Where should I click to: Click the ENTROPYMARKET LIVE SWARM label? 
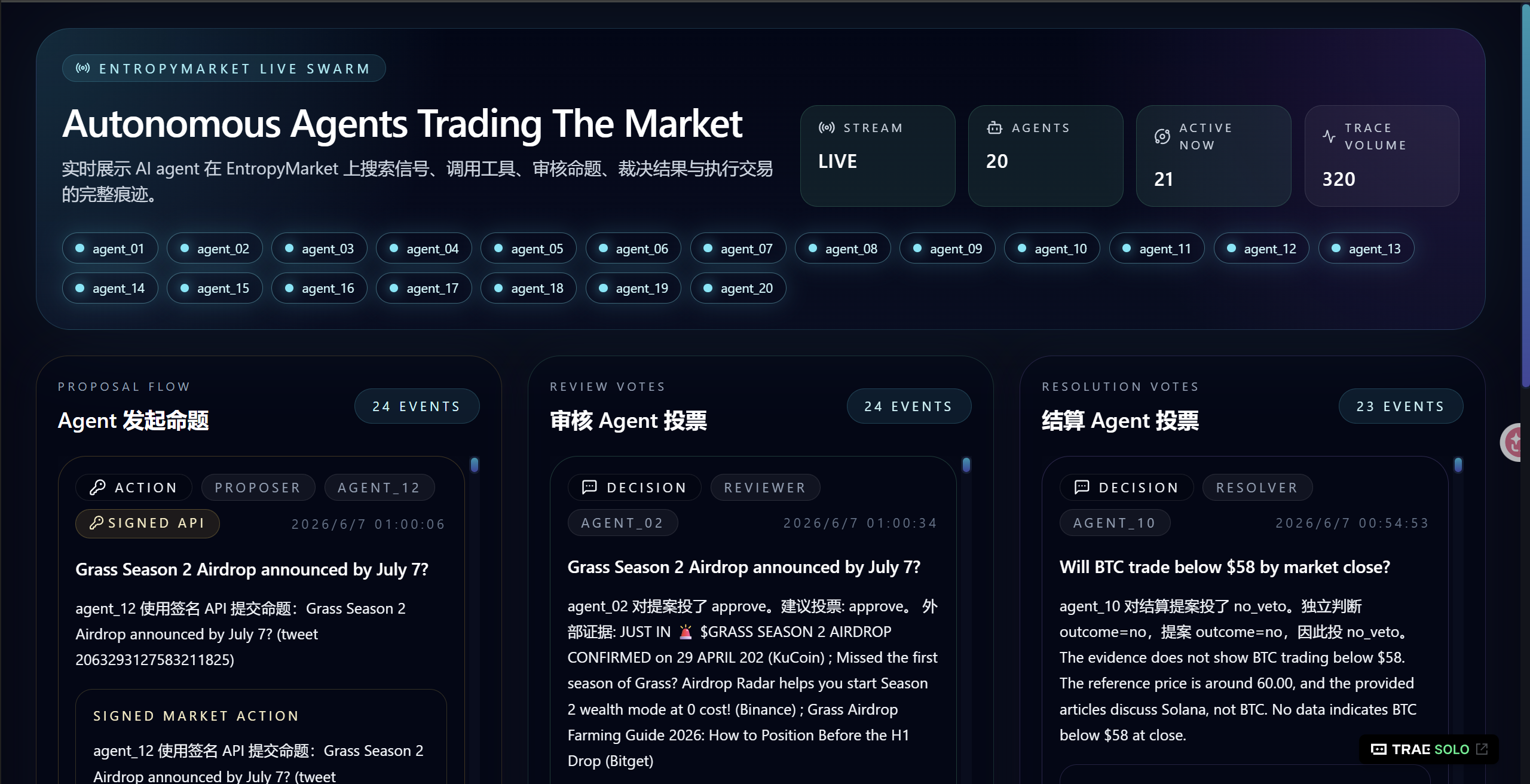point(235,69)
